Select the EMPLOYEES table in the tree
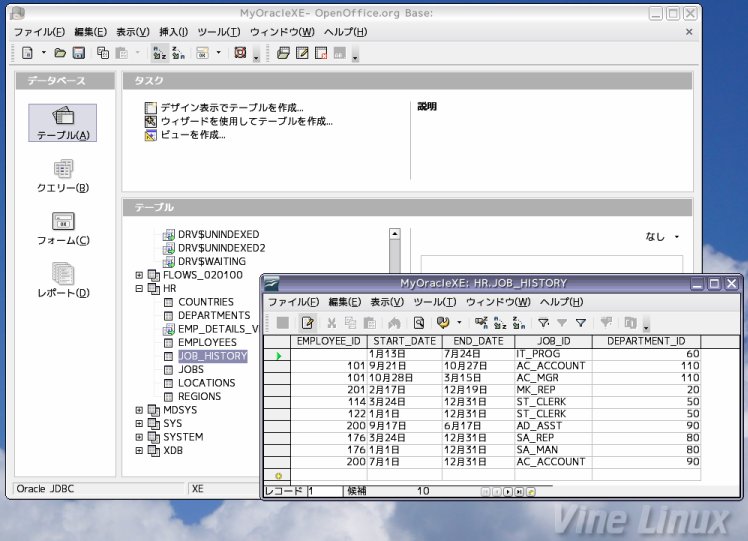748x541 pixels. 207,343
